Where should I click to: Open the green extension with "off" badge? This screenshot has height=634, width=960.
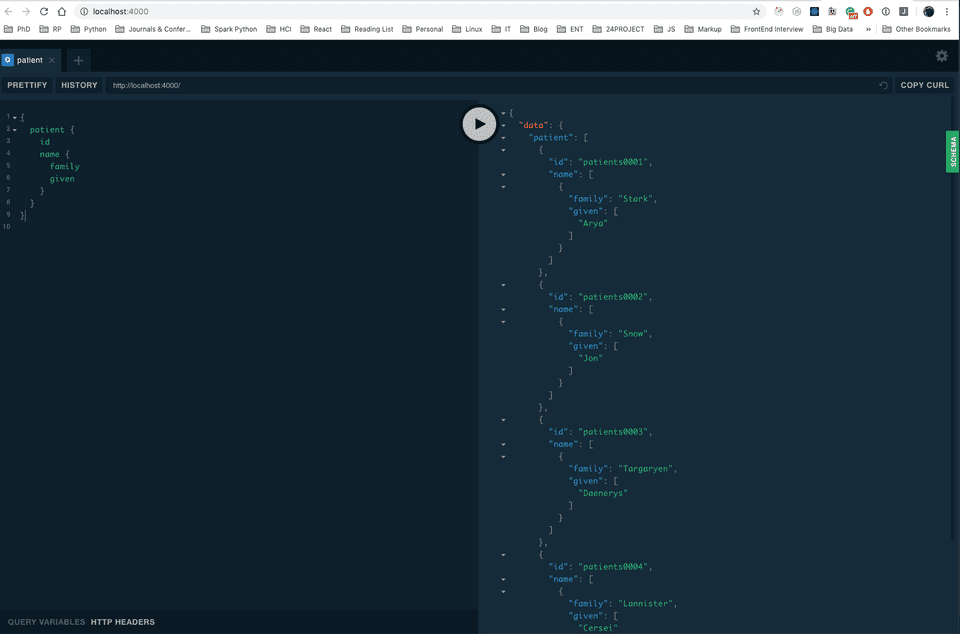(x=850, y=12)
